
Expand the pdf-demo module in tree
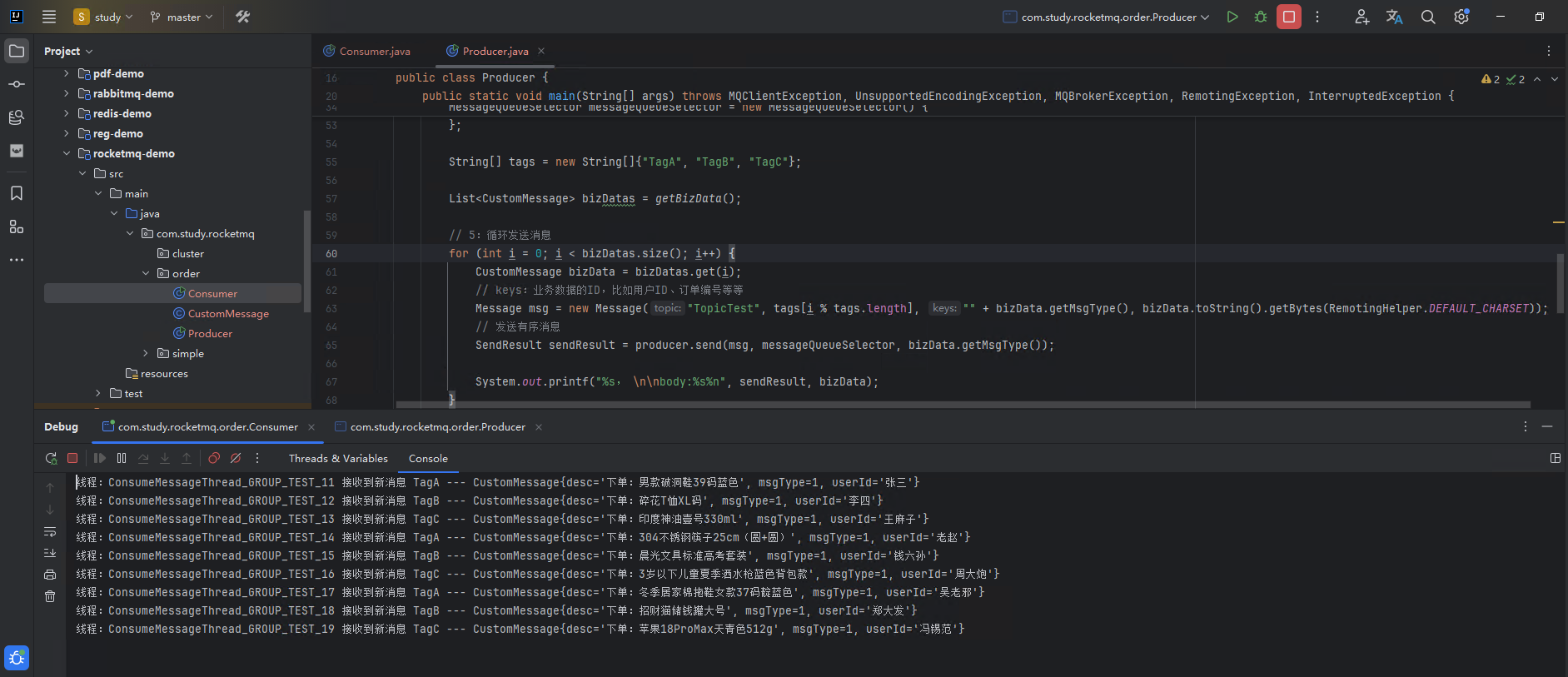[x=67, y=73]
